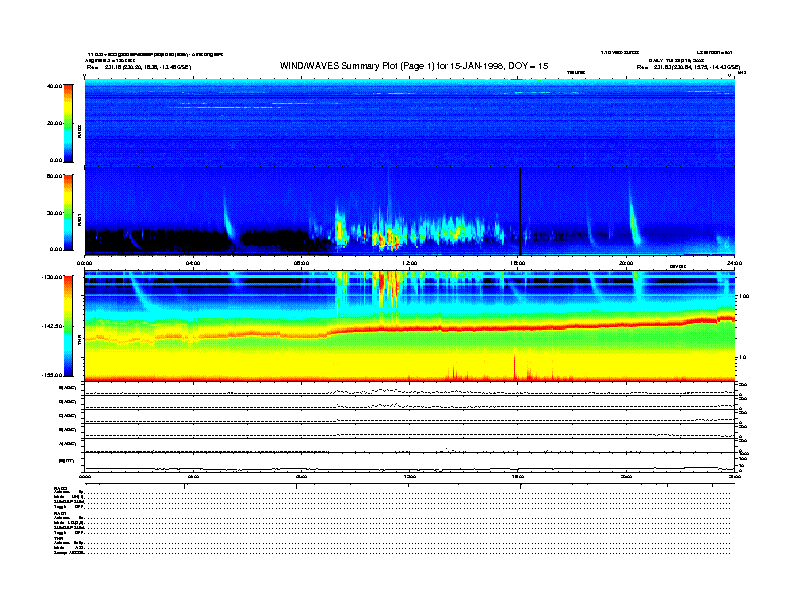Click the 40.00 label on RAD2 scale

[54, 86]
